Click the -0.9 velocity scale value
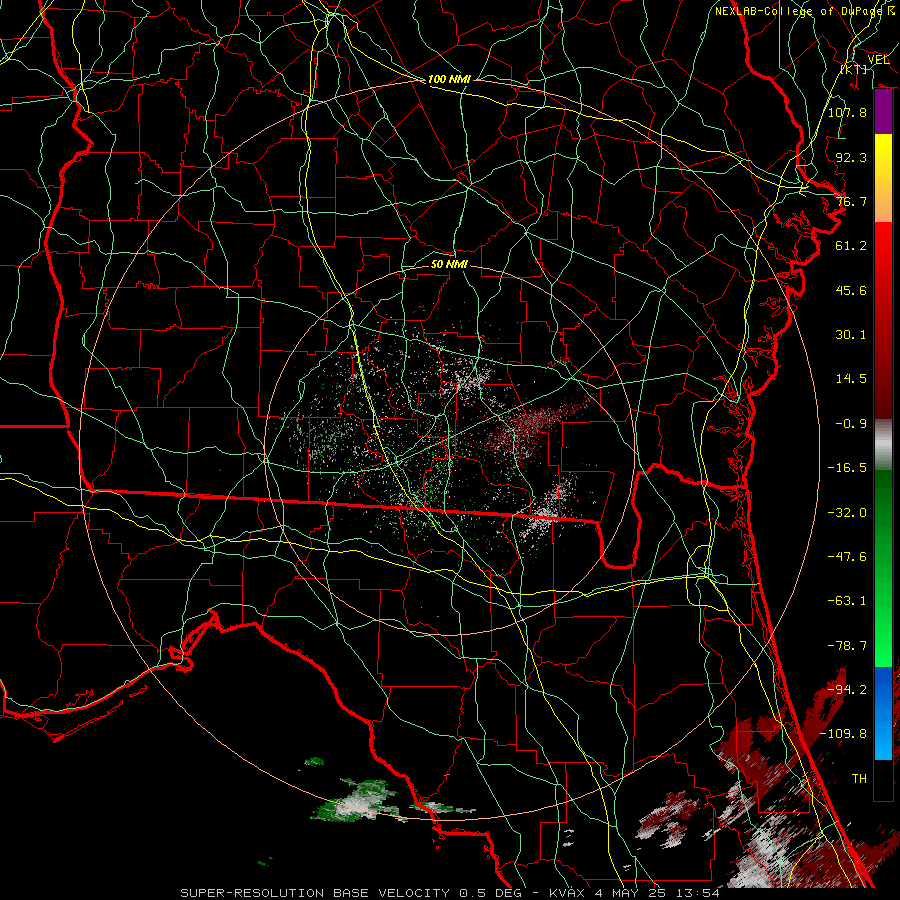 pyautogui.click(x=851, y=424)
